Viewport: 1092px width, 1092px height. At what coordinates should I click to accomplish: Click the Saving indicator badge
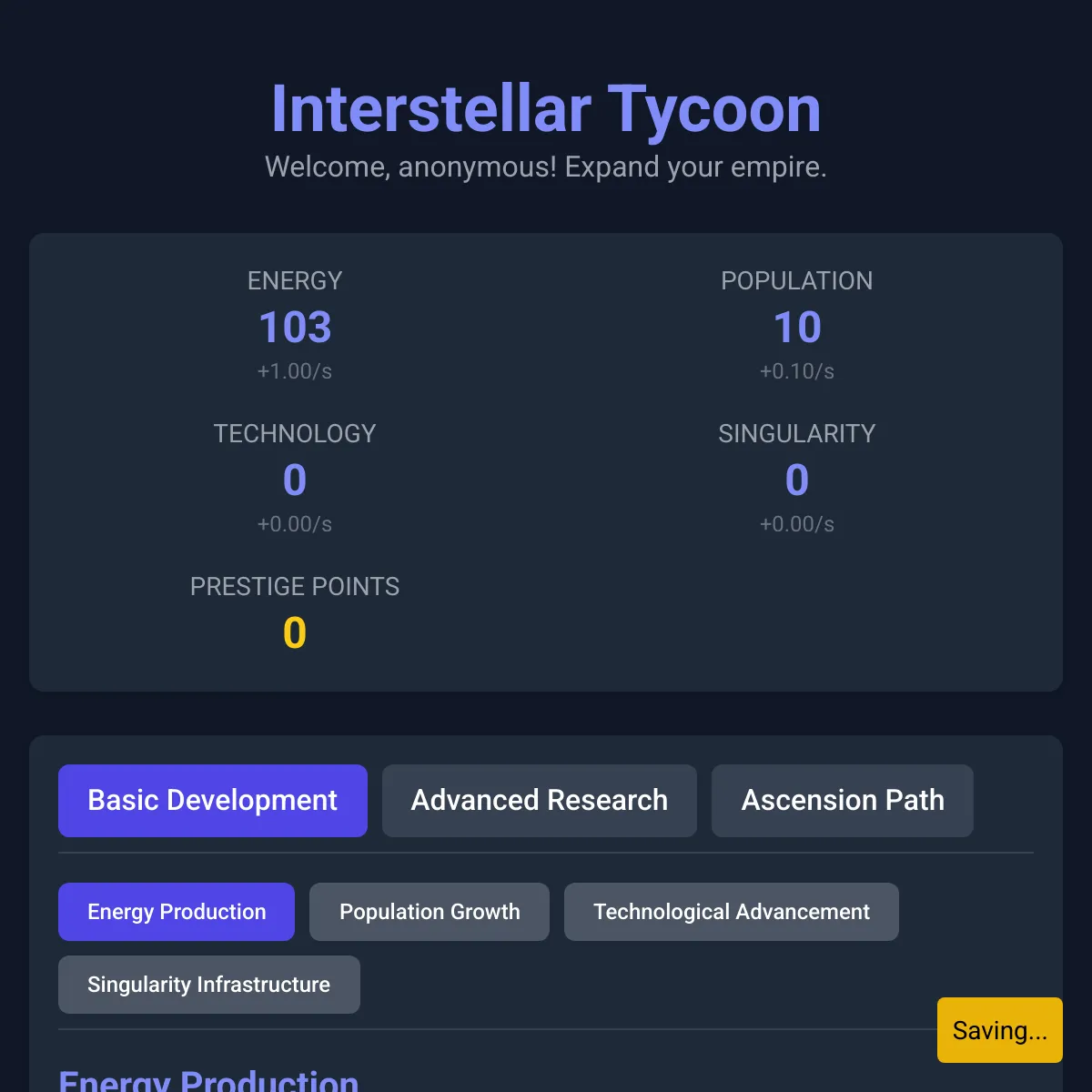pos(999,1030)
